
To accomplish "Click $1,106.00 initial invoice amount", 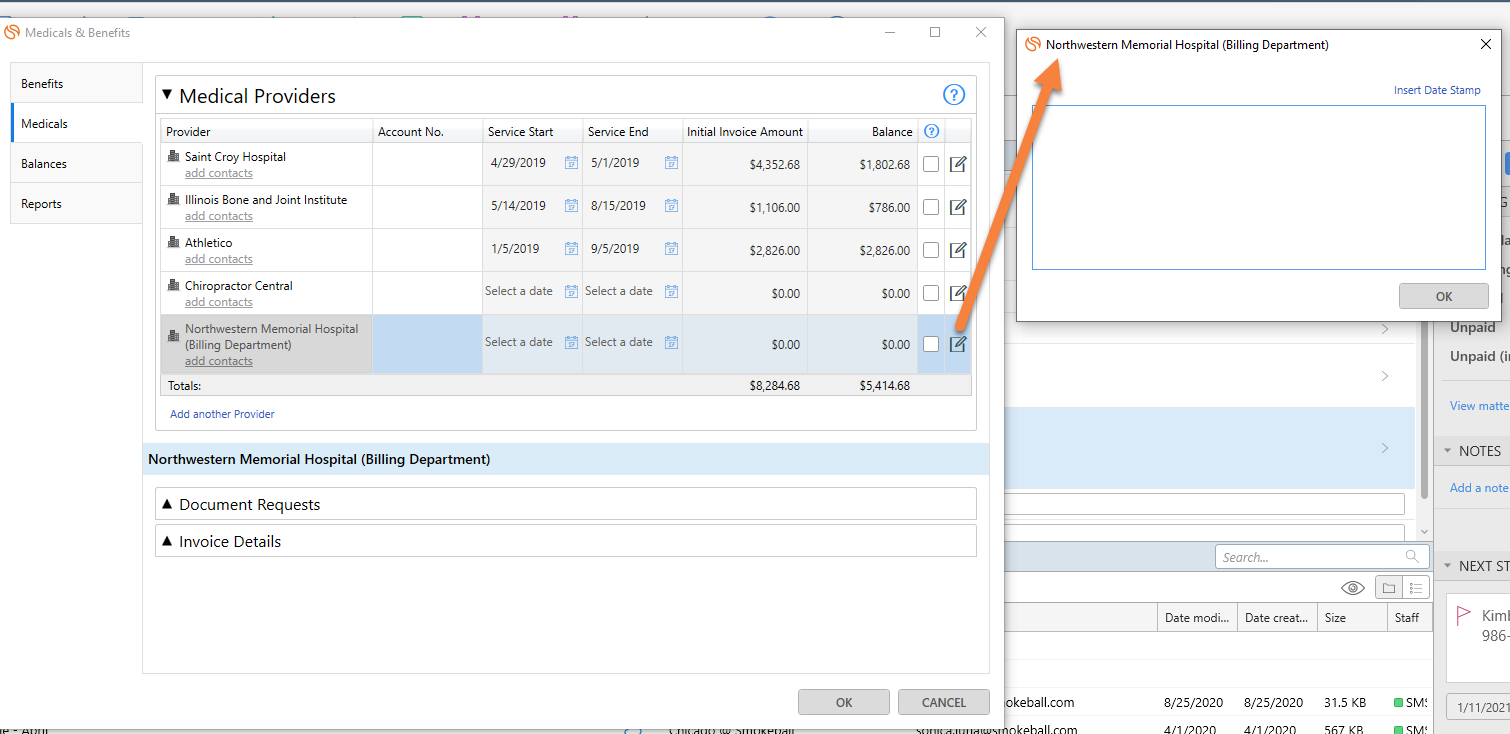I will click(774, 208).
